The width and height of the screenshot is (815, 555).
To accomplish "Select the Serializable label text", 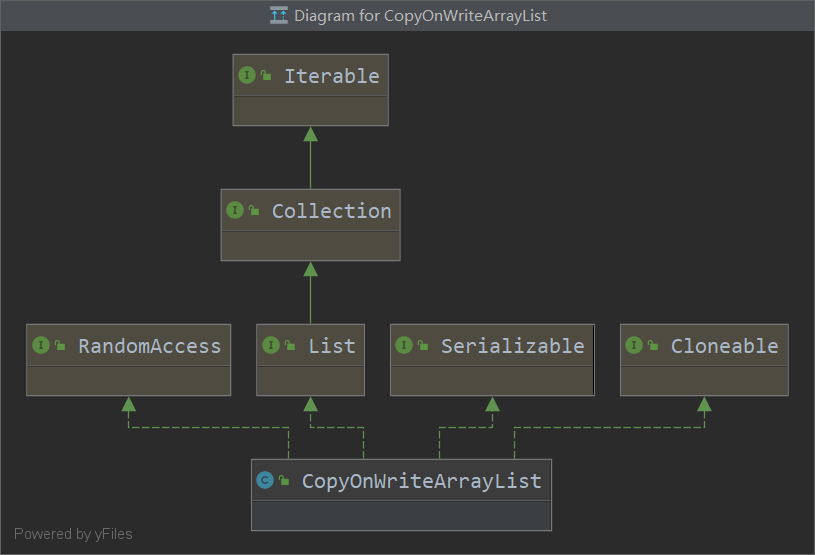I will coord(512,346).
